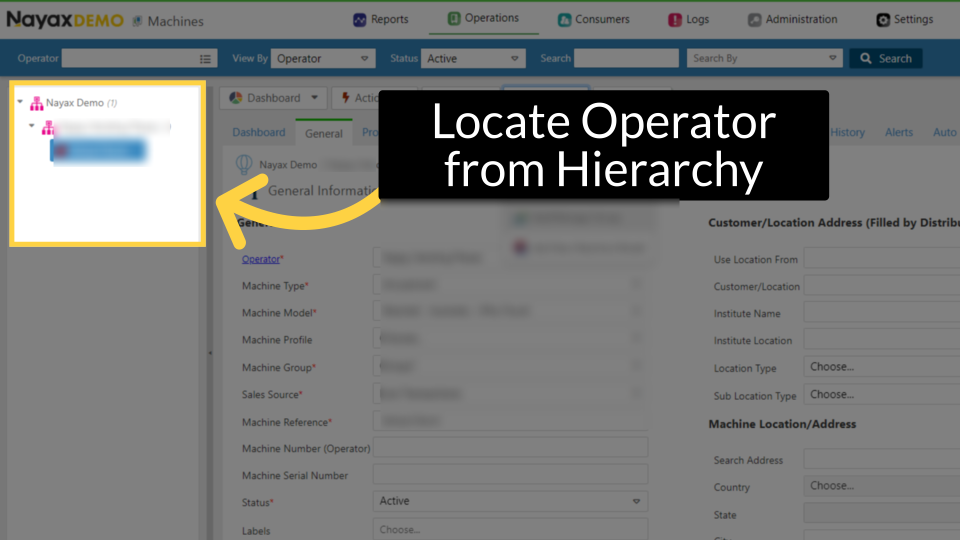Open the View By dropdown

323,59
